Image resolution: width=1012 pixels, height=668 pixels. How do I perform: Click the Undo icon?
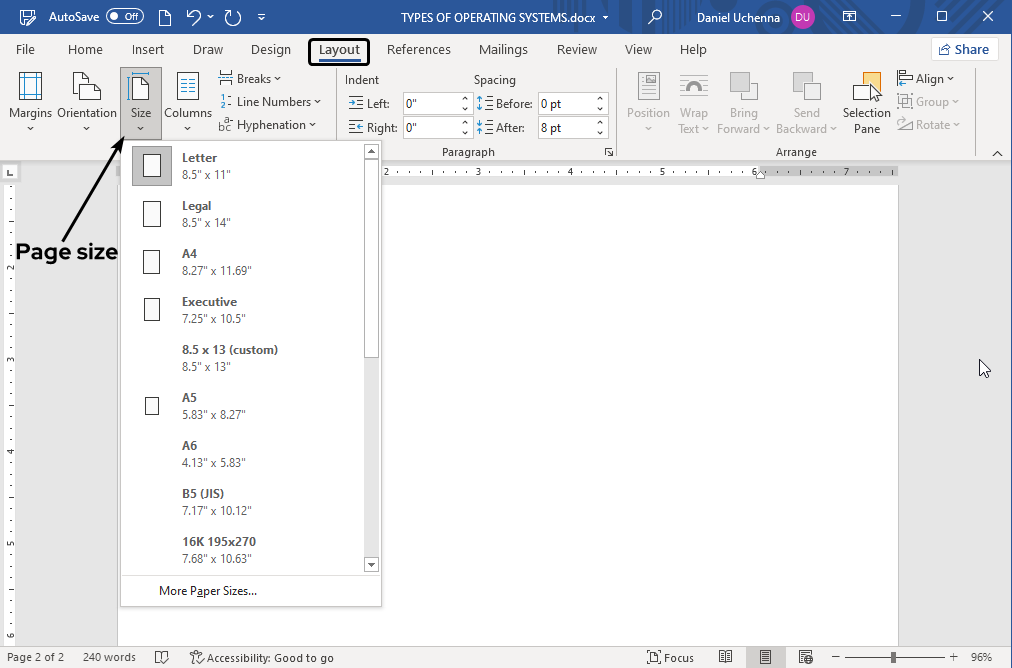pyautogui.click(x=191, y=16)
